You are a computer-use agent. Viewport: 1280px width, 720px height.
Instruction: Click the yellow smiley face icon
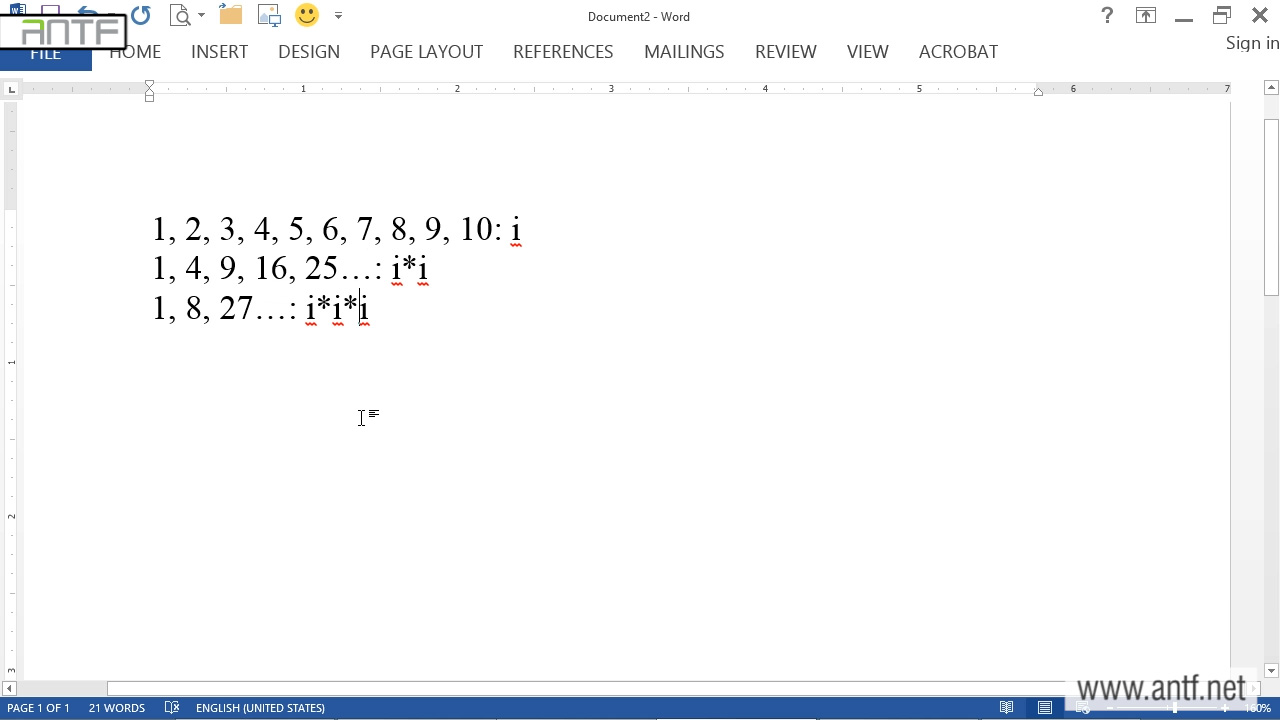coord(307,16)
